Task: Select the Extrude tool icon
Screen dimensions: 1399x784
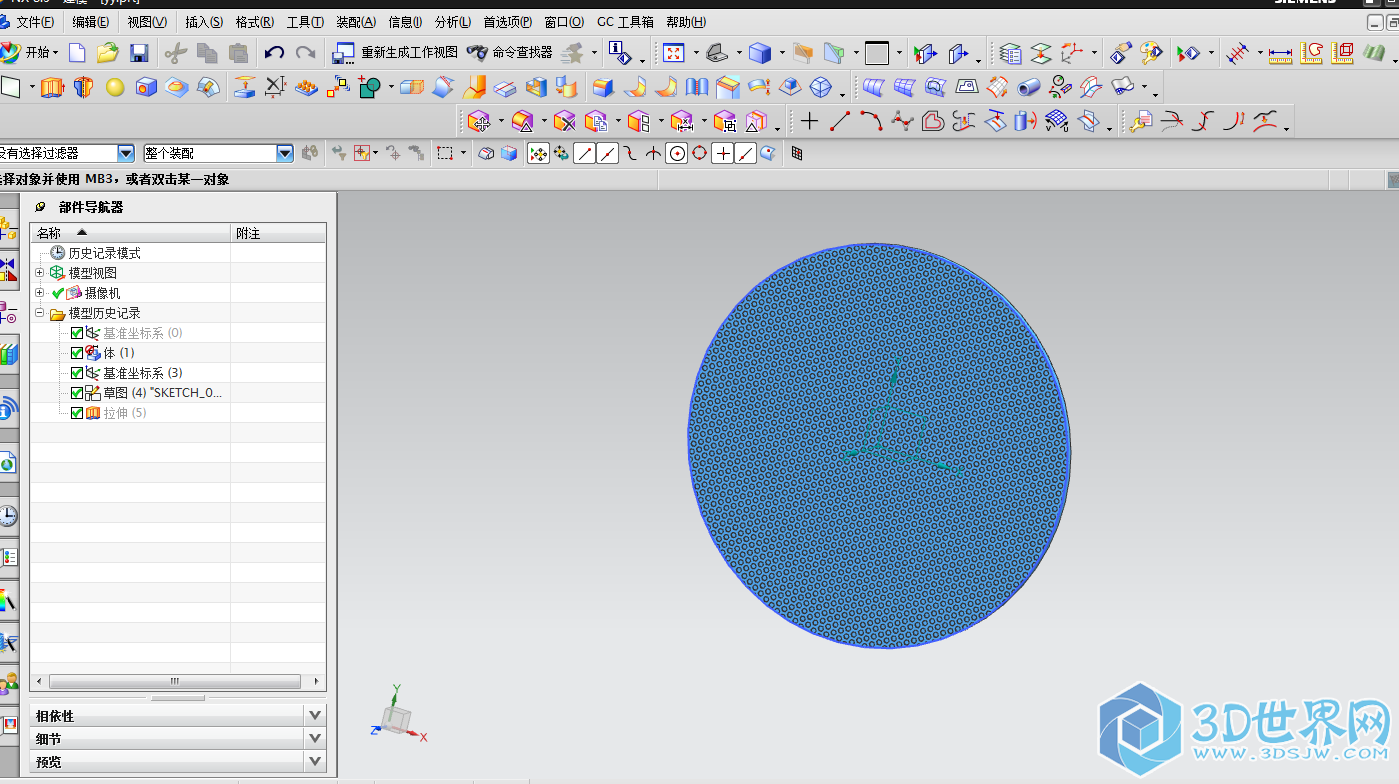Action: pyautogui.click(x=52, y=87)
